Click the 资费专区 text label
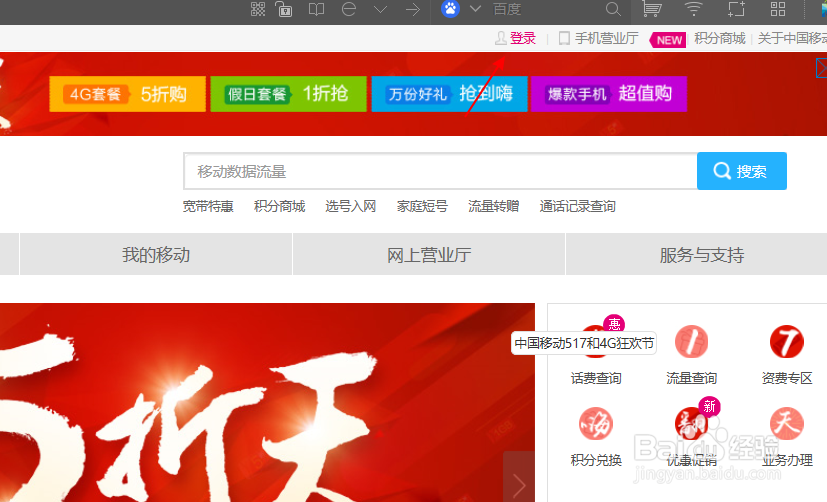This screenshot has height=502, width=827. click(x=787, y=378)
